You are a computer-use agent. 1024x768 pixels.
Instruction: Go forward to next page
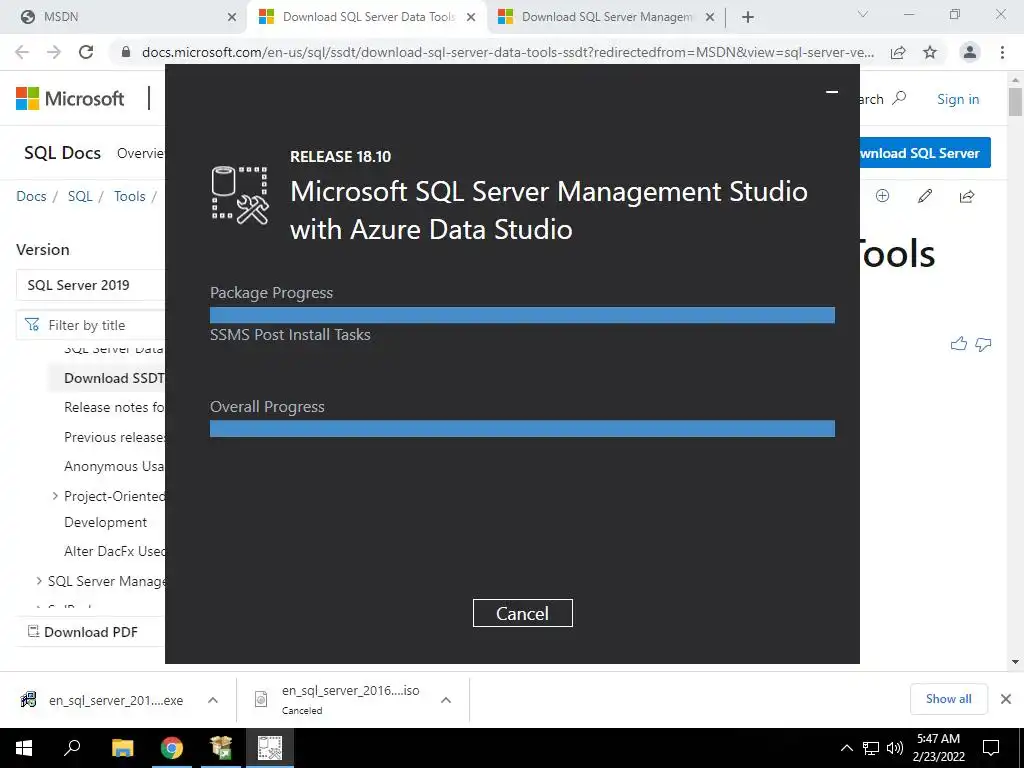tap(54, 52)
